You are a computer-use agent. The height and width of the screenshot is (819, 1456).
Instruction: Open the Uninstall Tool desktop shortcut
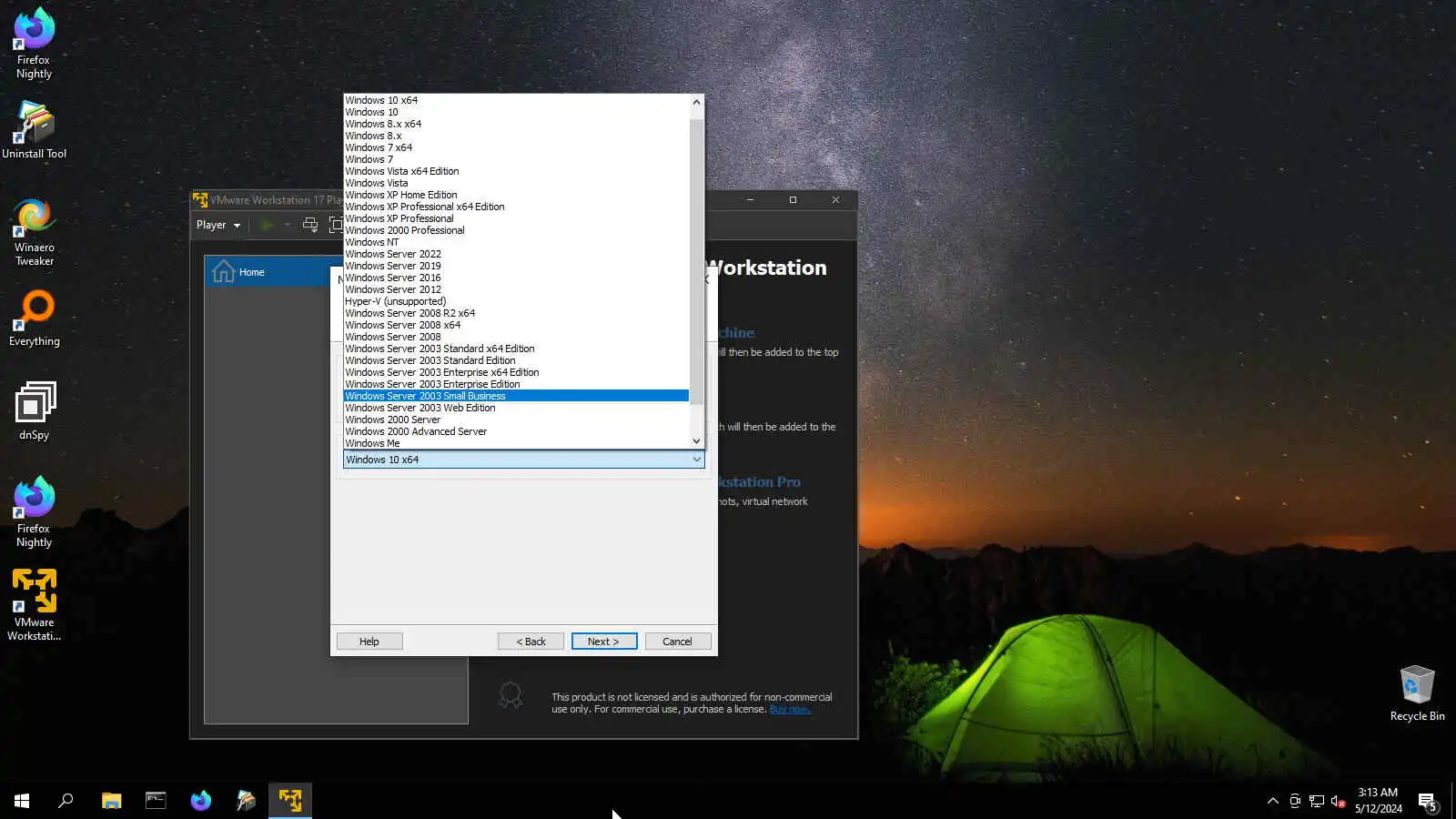click(x=34, y=130)
